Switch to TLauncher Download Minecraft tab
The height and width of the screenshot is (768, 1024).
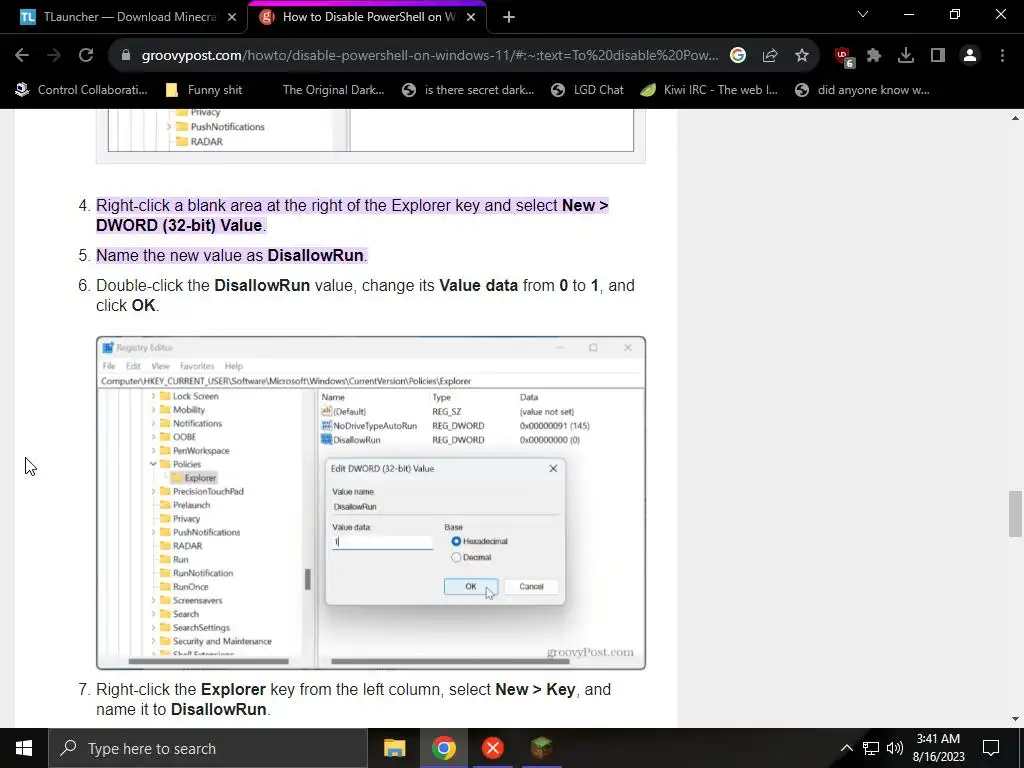[x=124, y=17]
